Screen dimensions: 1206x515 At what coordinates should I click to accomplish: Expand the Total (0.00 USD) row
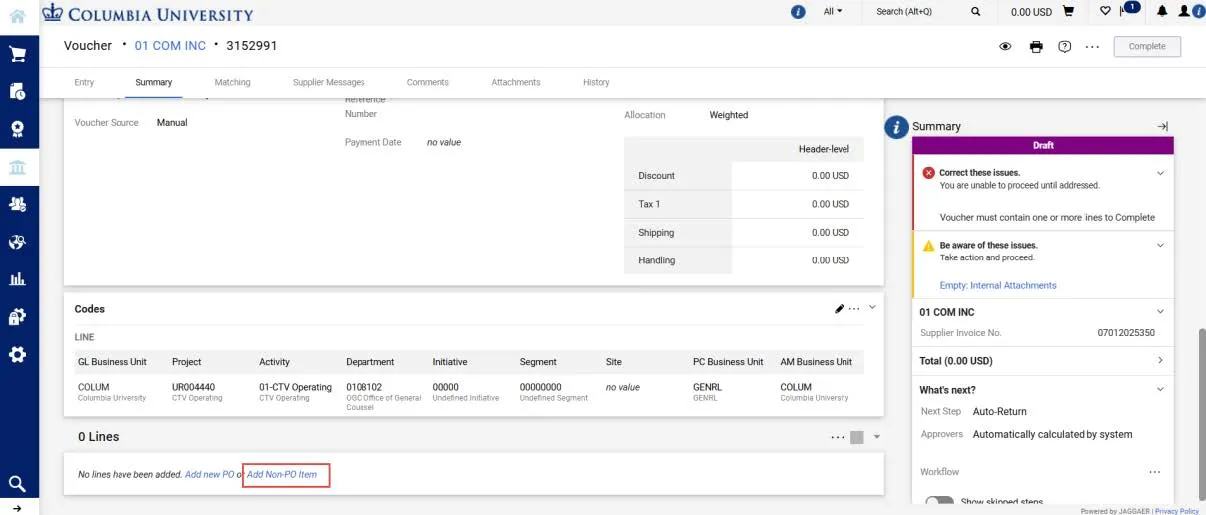coord(1042,360)
